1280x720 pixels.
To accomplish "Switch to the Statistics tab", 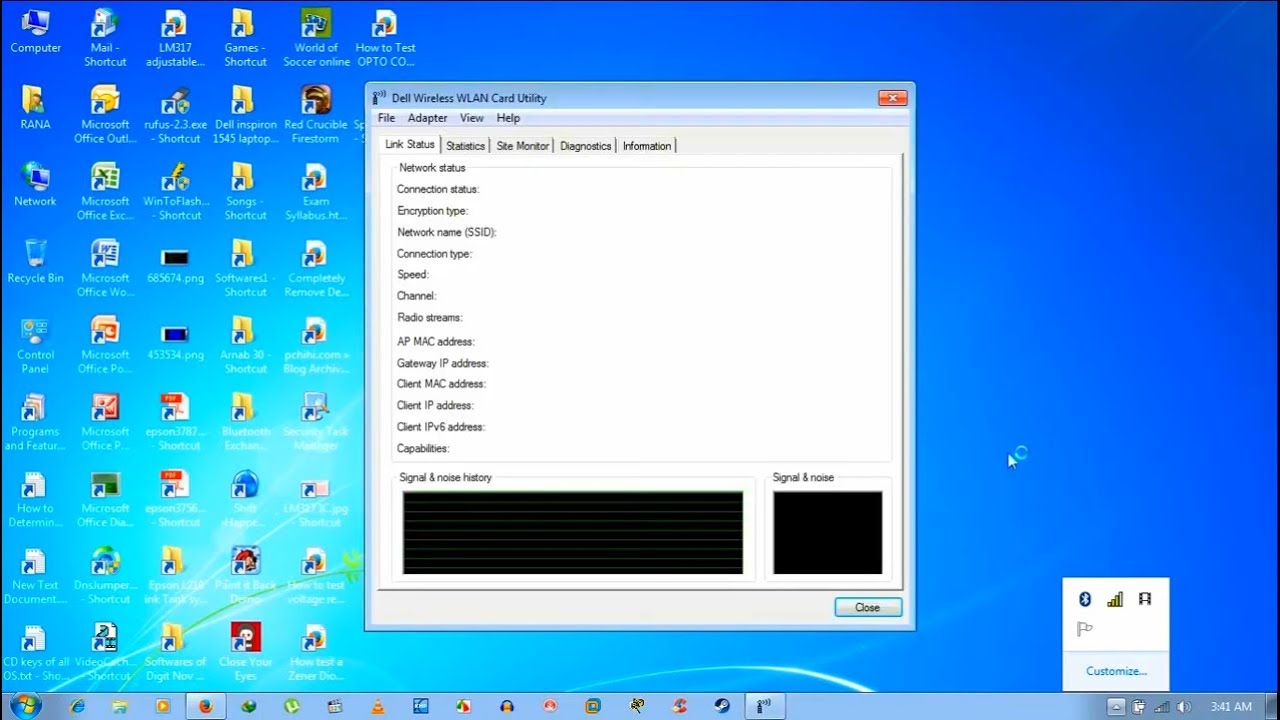I will click(x=465, y=146).
